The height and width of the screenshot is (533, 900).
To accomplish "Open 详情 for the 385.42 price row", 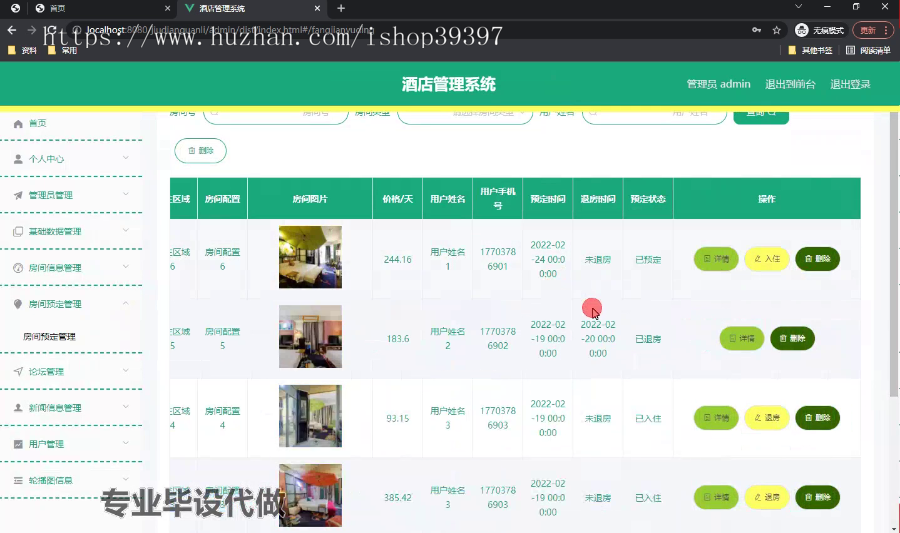I will 716,497.
